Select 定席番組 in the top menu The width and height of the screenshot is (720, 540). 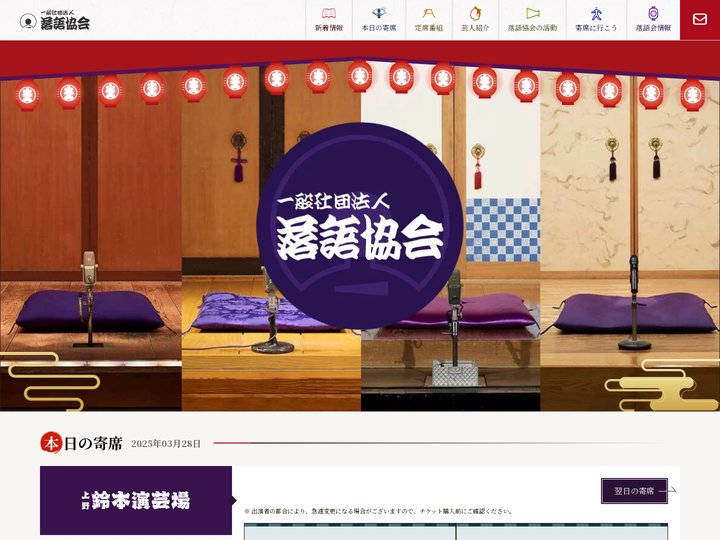coord(429,20)
